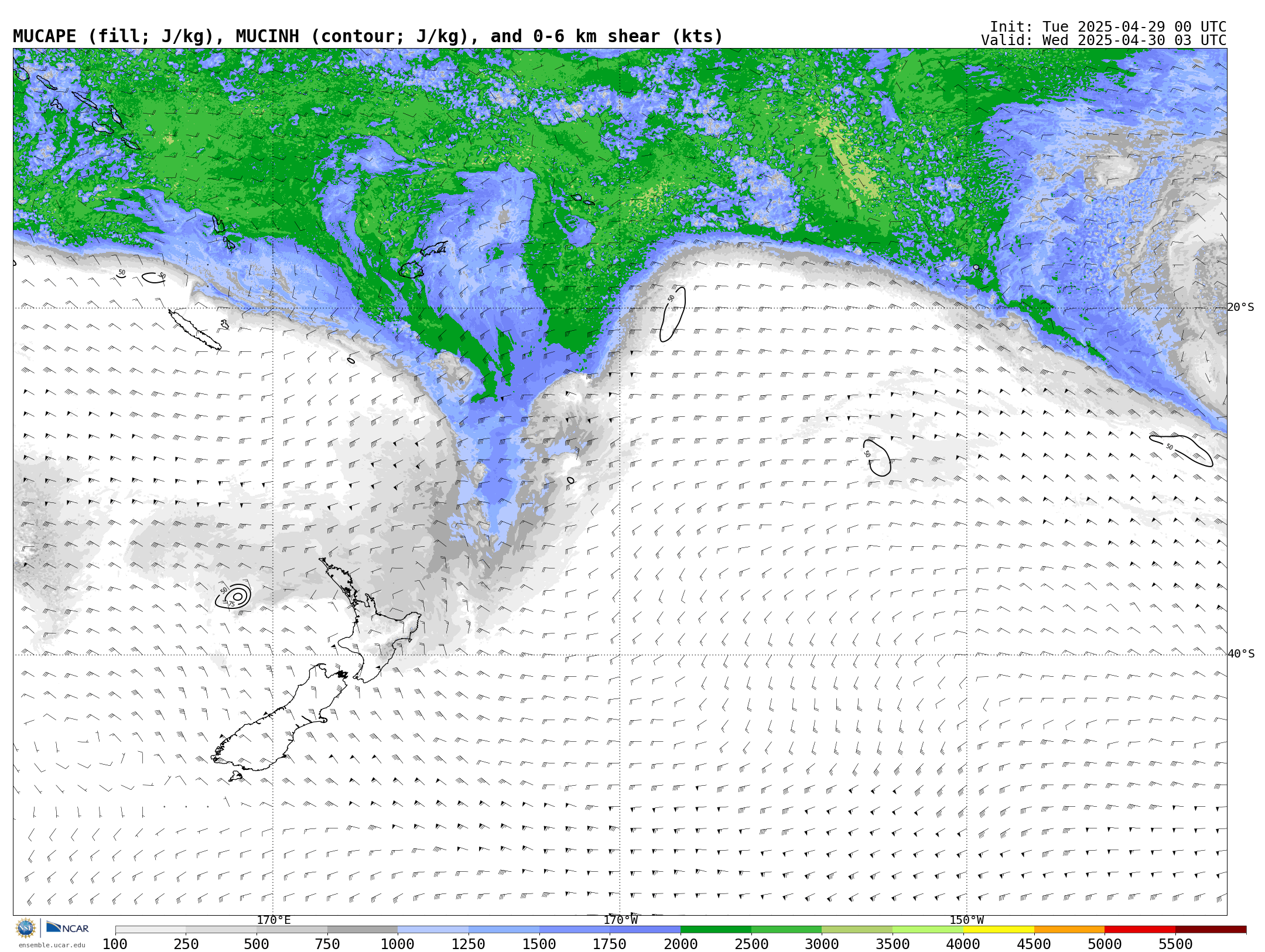The image size is (1265, 952).
Task: Pick the lightest gray 100–250 colorbar swatch
Action: coord(151,930)
